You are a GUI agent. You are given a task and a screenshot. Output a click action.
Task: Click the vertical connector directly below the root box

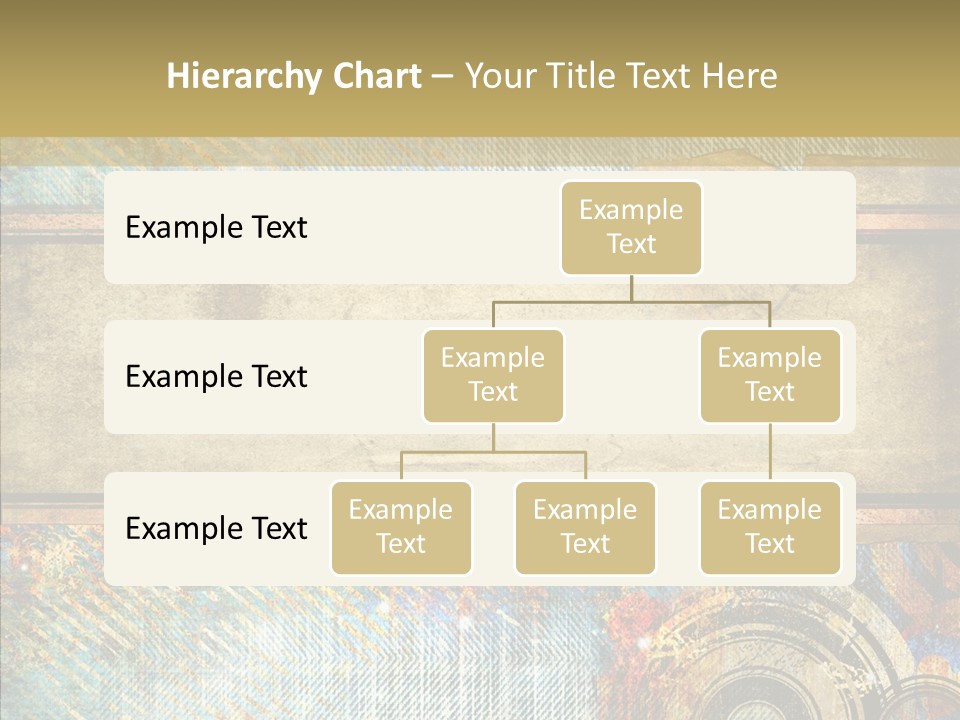pos(631,288)
